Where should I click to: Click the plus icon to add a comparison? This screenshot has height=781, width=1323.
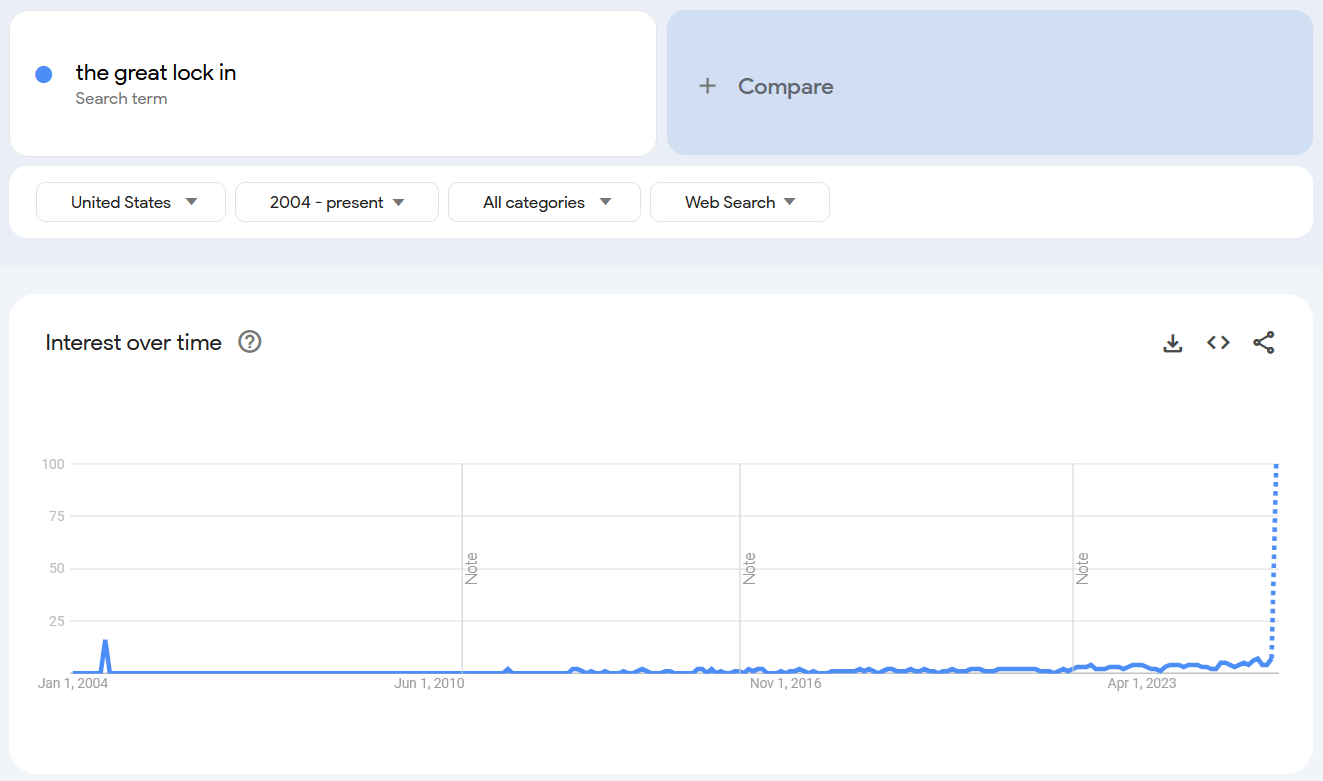click(x=708, y=86)
